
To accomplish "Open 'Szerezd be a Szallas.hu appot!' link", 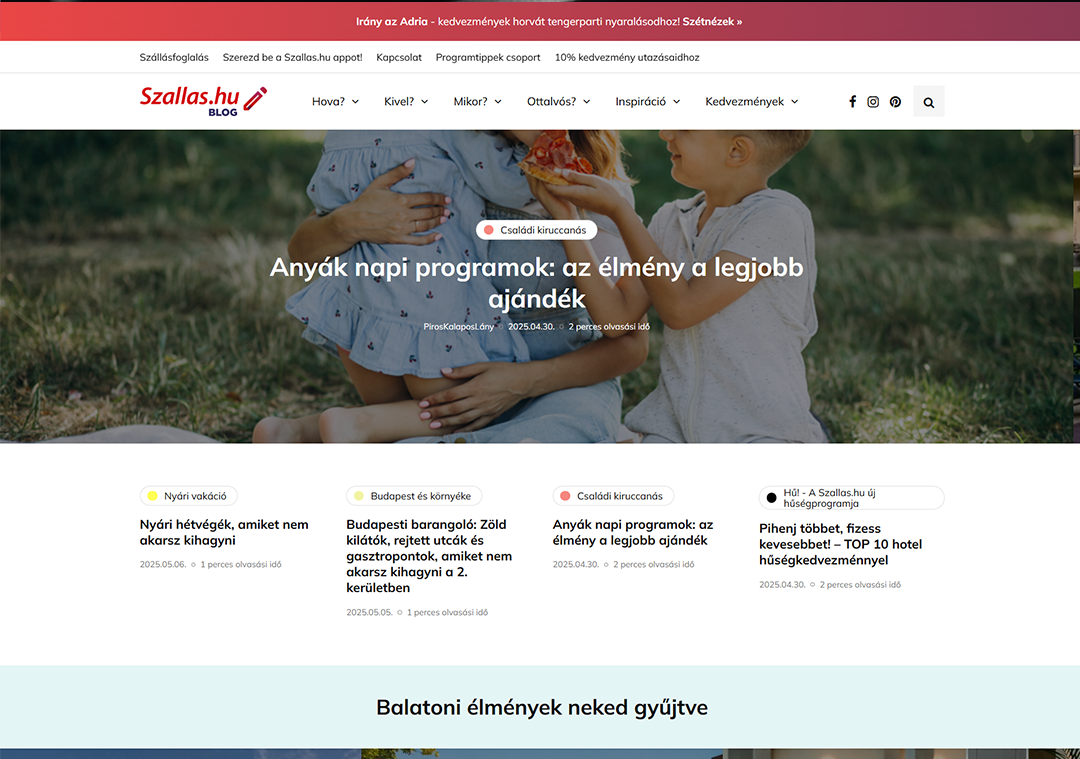I will point(293,57).
